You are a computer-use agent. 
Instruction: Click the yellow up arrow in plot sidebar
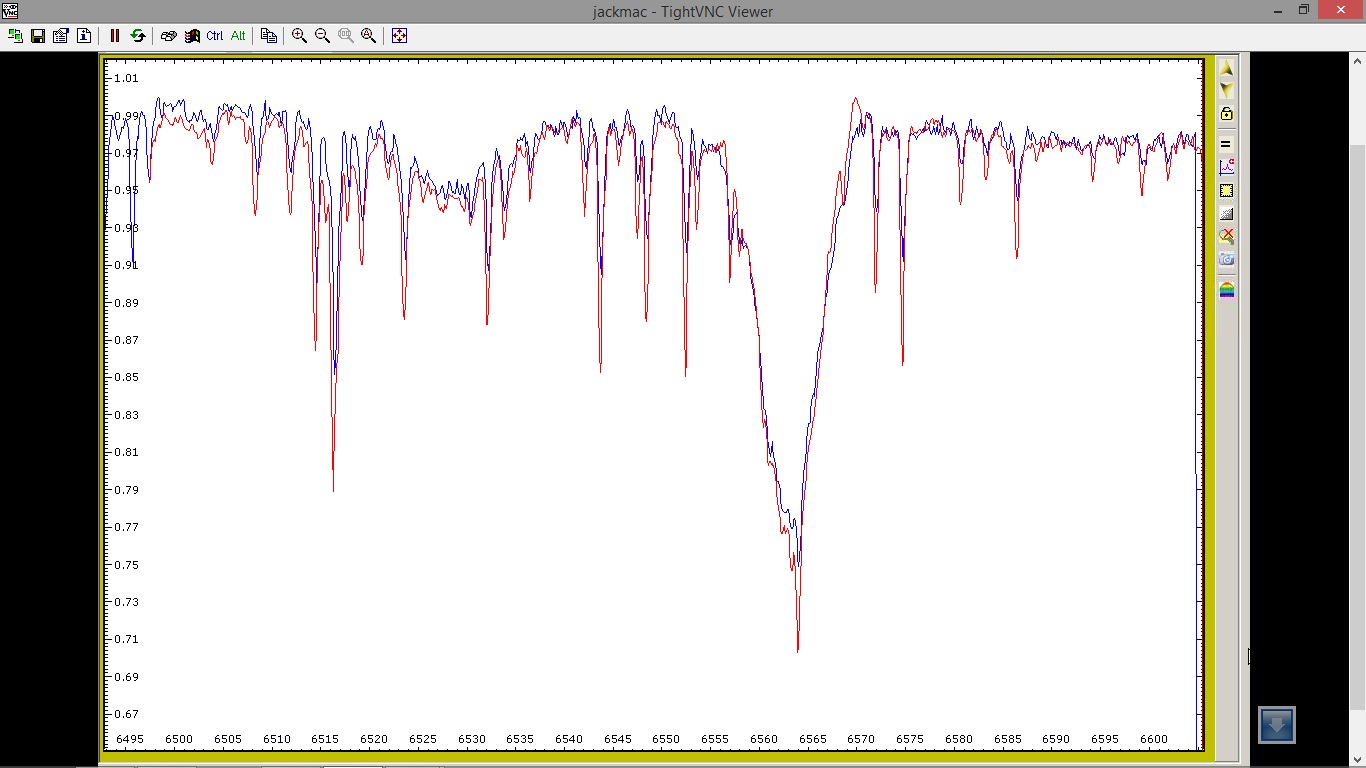(1226, 68)
